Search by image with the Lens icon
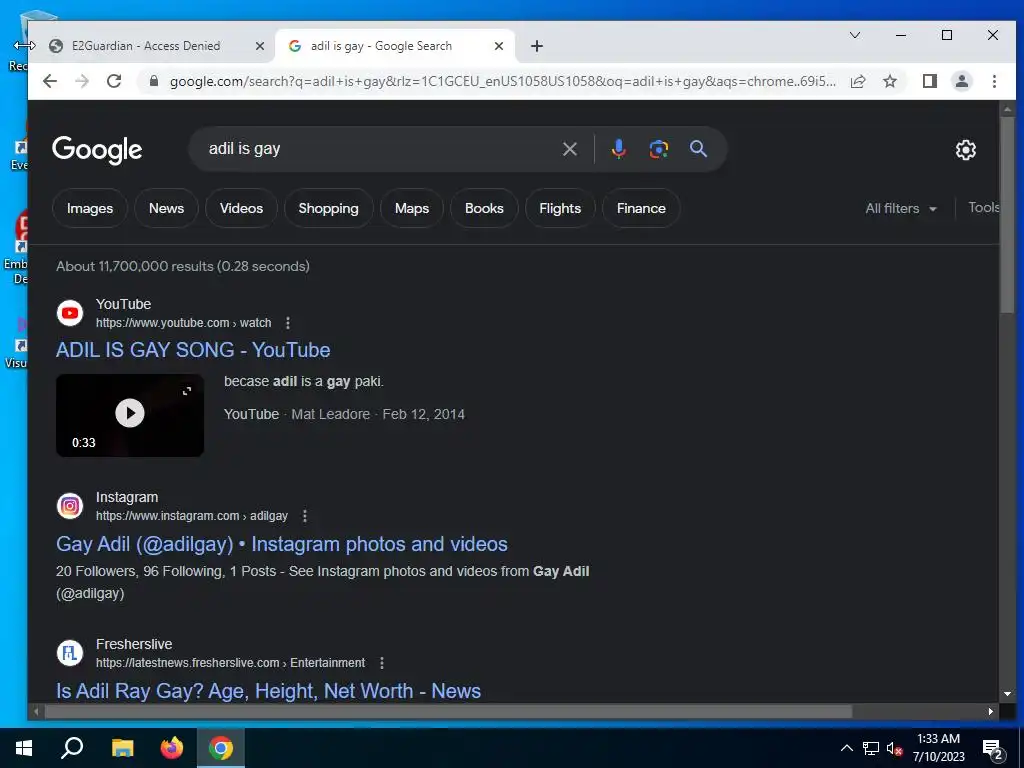 pos(659,149)
